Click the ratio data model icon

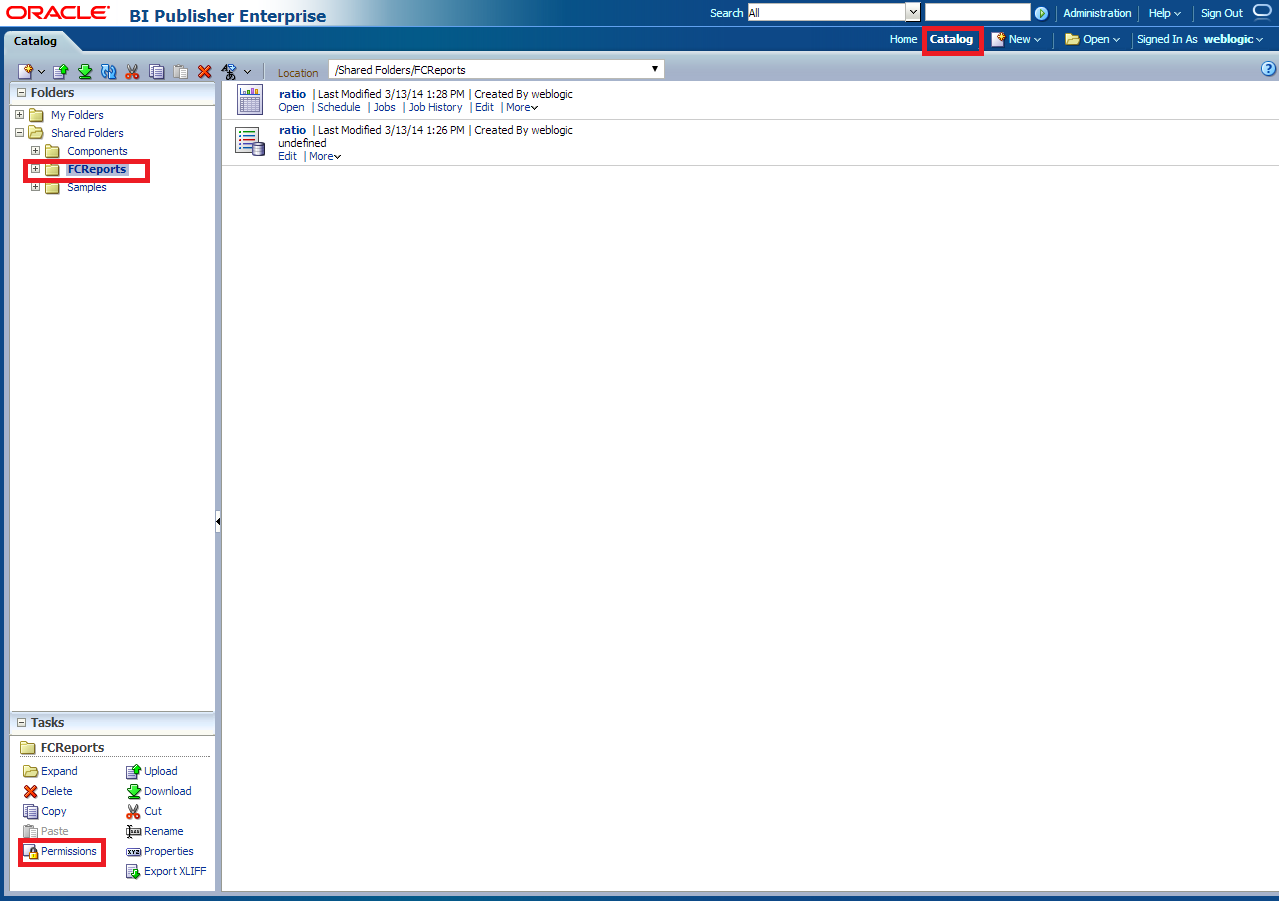(x=249, y=140)
